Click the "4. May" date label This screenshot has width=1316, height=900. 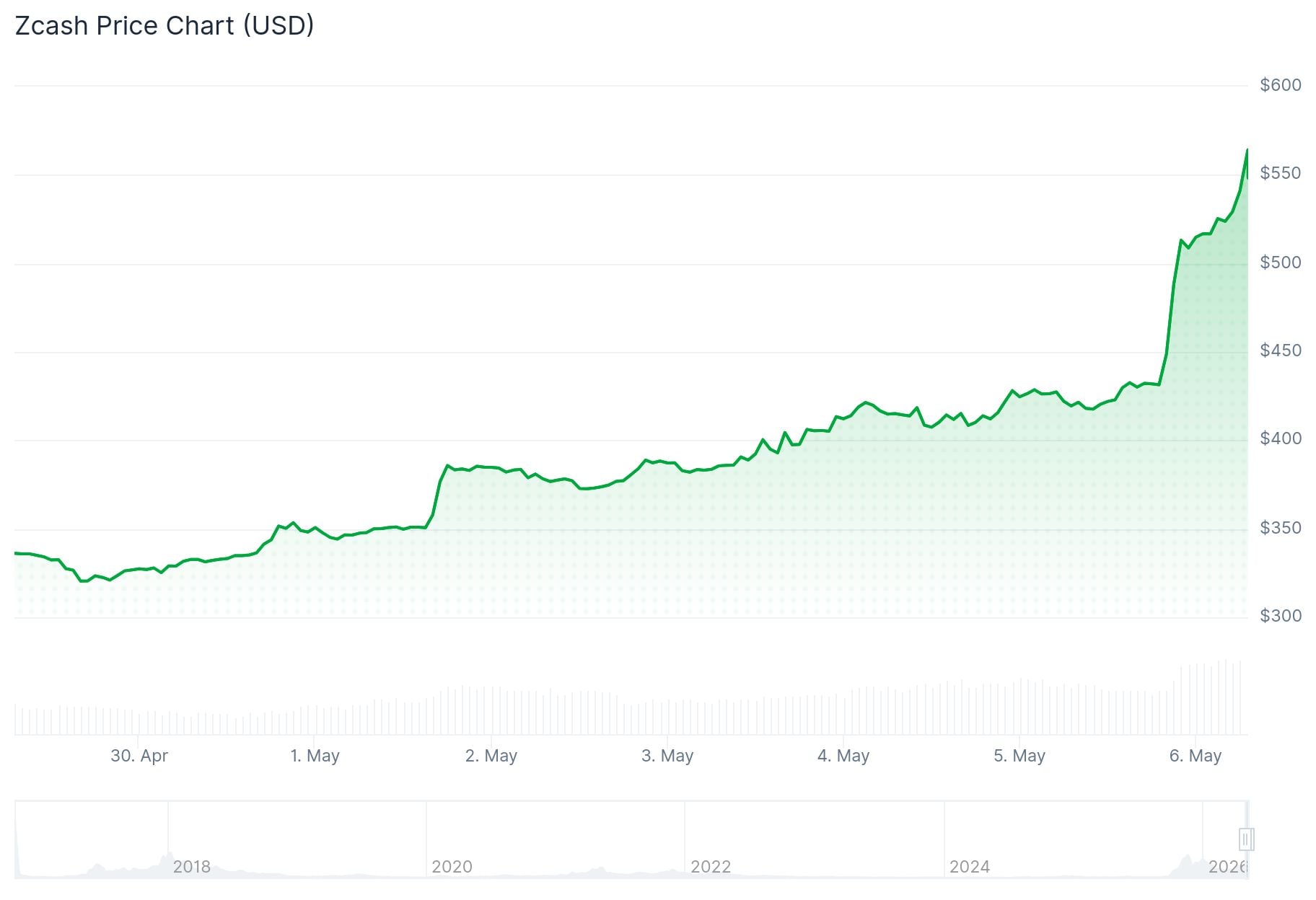[843, 756]
